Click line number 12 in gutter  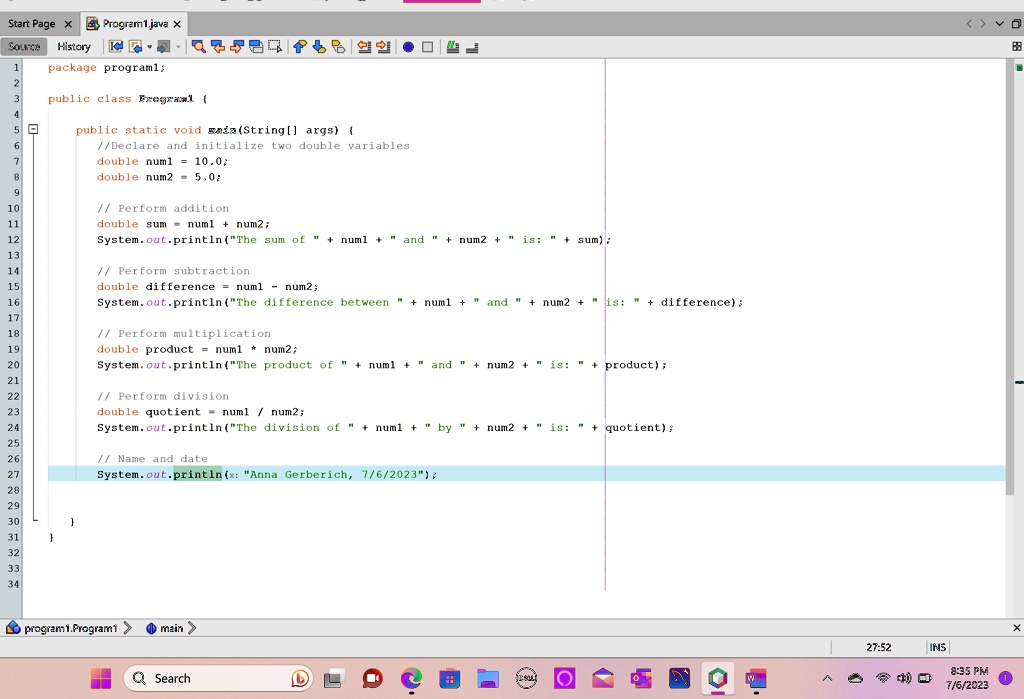click(x=13, y=240)
